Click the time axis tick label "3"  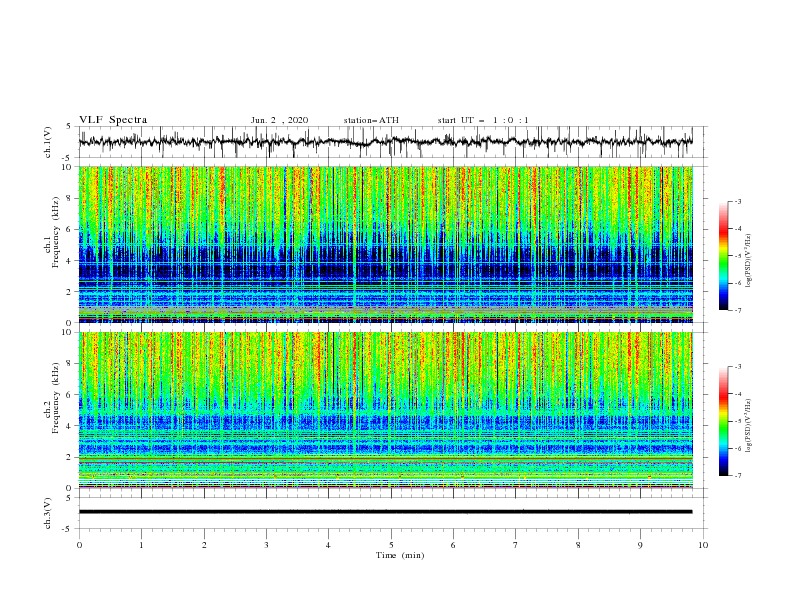point(266,545)
